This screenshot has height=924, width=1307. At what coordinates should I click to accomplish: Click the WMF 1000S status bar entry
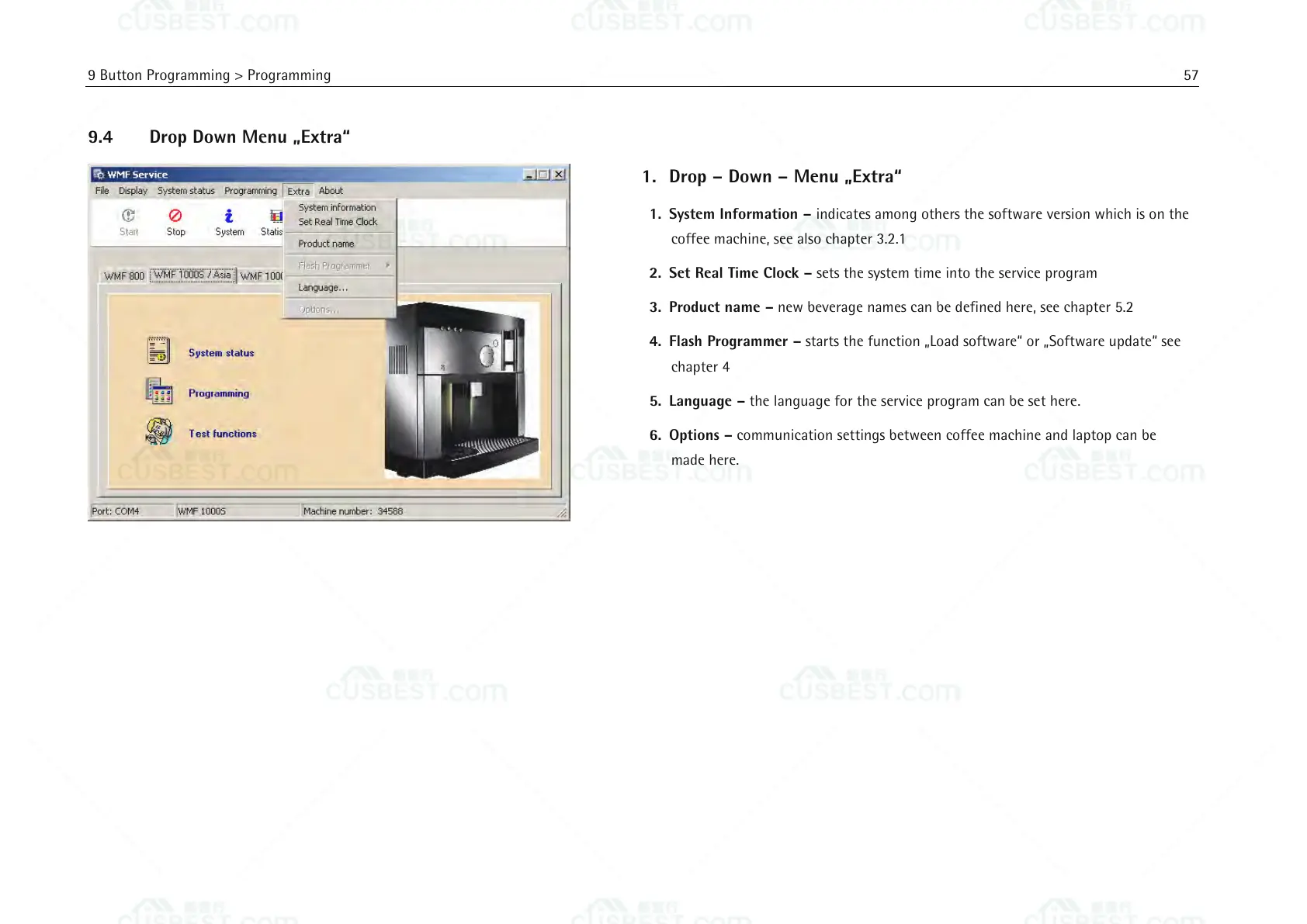tap(237, 511)
